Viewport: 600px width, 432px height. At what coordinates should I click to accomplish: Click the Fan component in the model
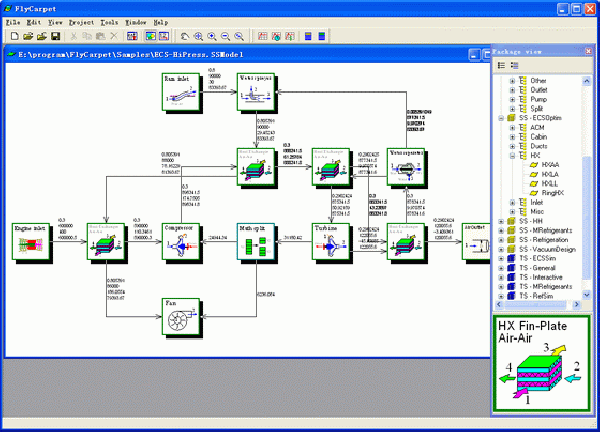(181, 316)
